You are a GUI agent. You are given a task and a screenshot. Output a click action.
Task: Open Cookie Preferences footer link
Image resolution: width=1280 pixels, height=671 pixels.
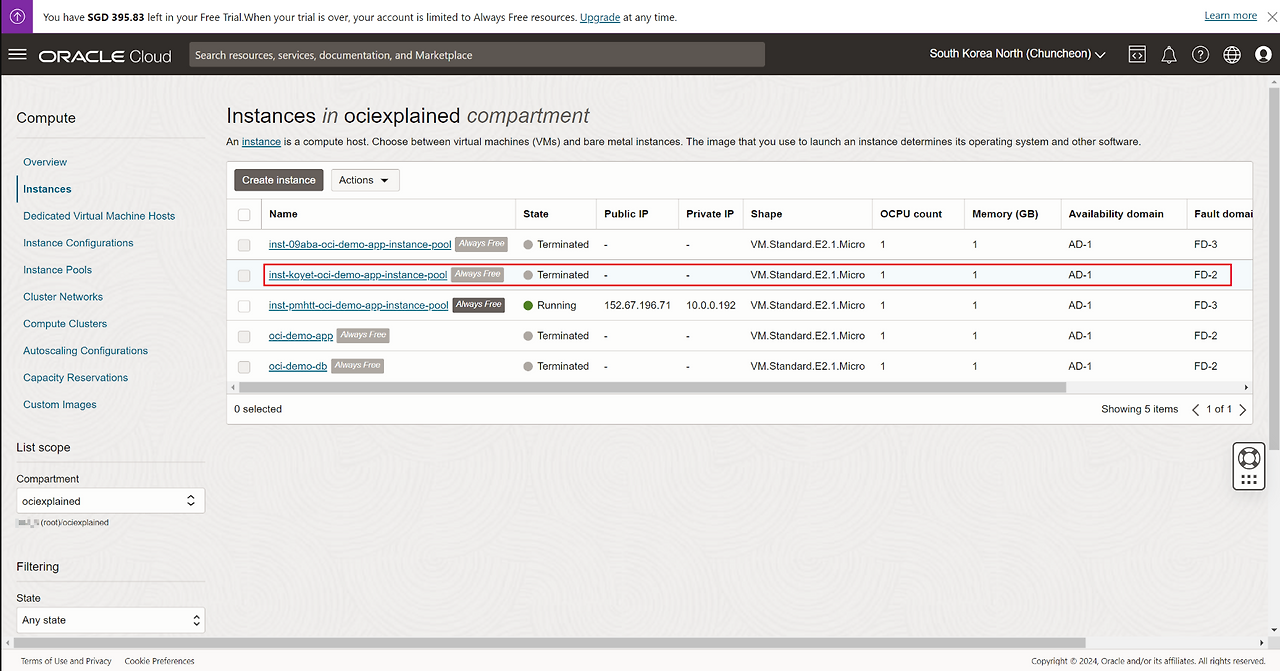click(x=159, y=661)
